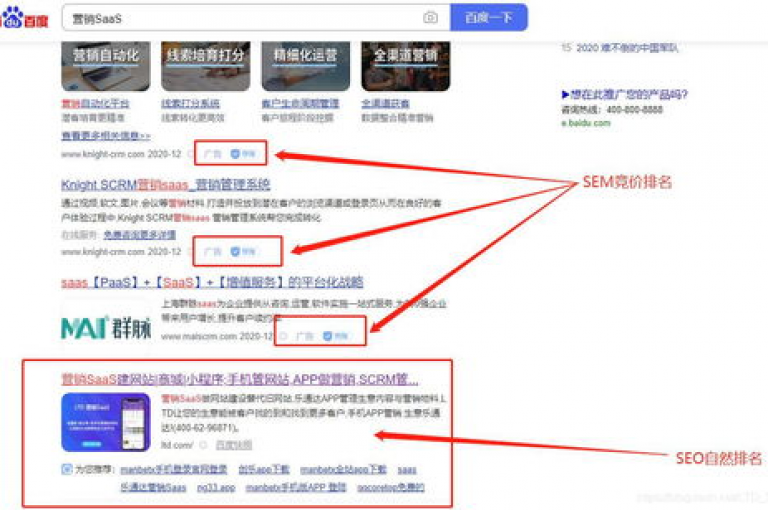The height and width of the screenshot is (510, 768).
Task: Open the manbetx全站app下载 recommended link
Action: click(343, 469)
